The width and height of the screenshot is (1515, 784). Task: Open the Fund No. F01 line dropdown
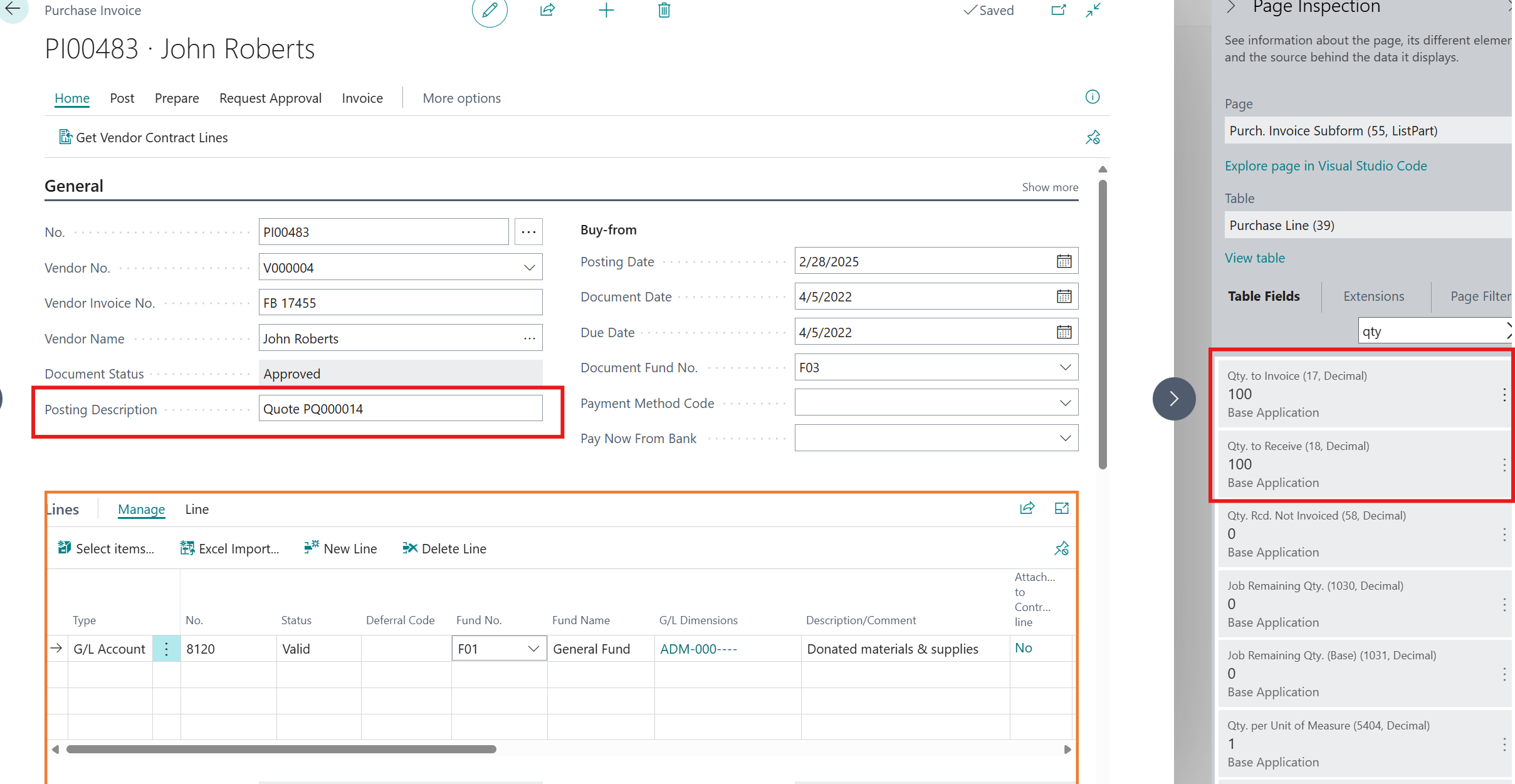point(533,649)
